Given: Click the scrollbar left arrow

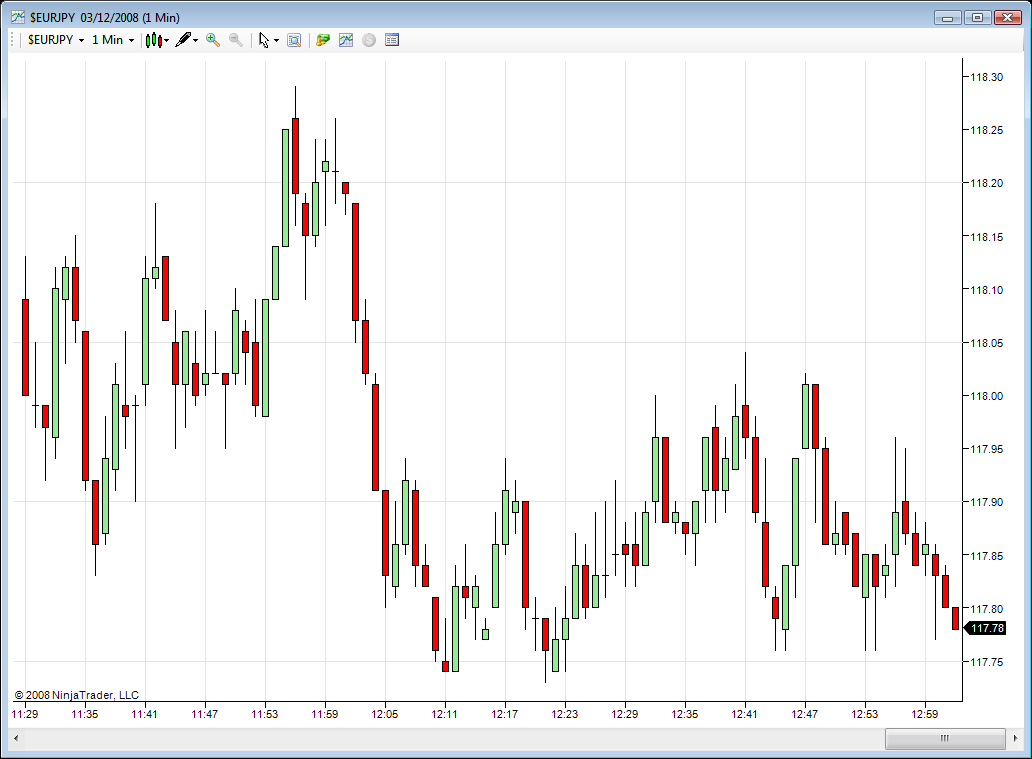Looking at the screenshot, I should point(16,738).
